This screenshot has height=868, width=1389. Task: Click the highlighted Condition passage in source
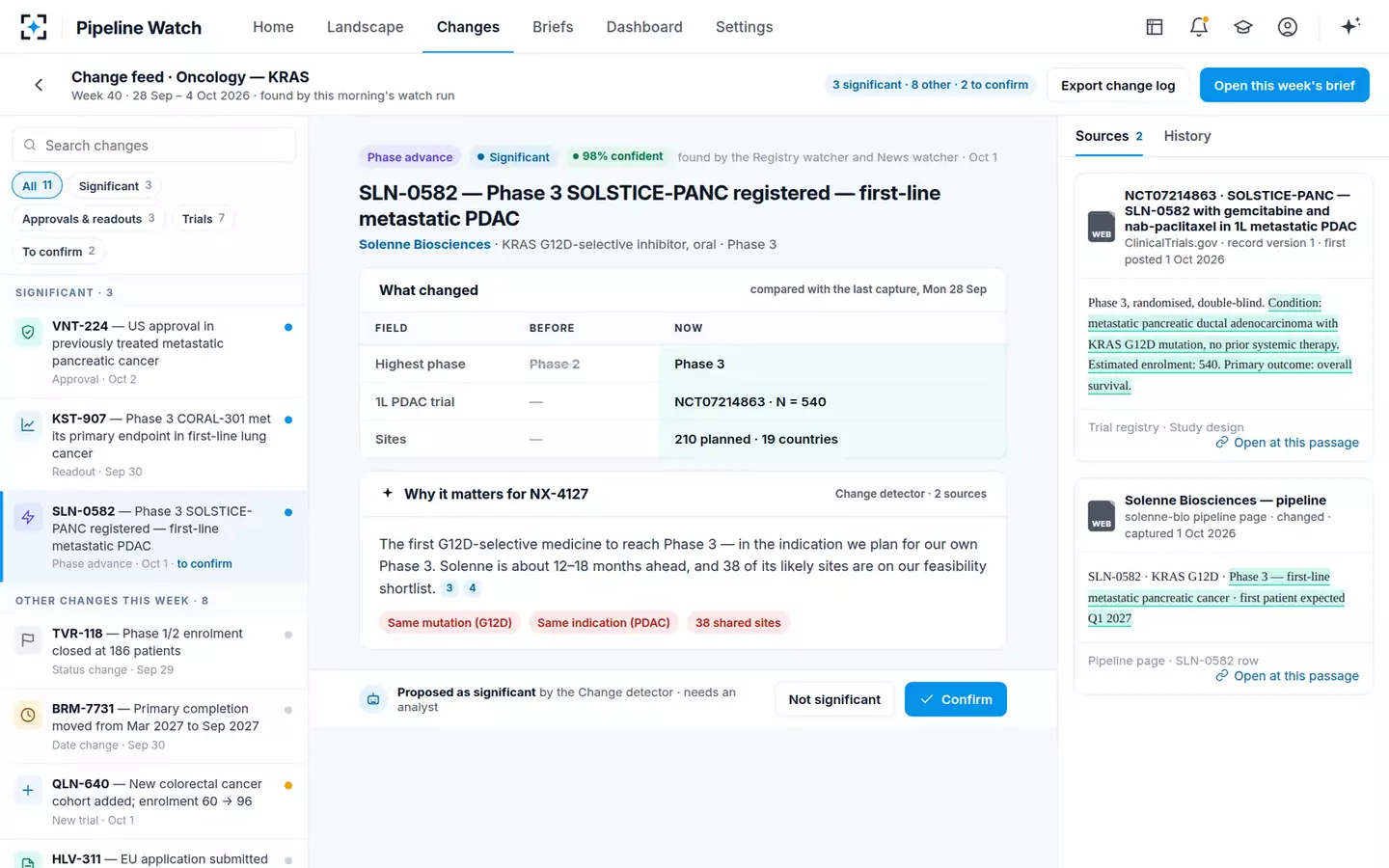(1220, 344)
